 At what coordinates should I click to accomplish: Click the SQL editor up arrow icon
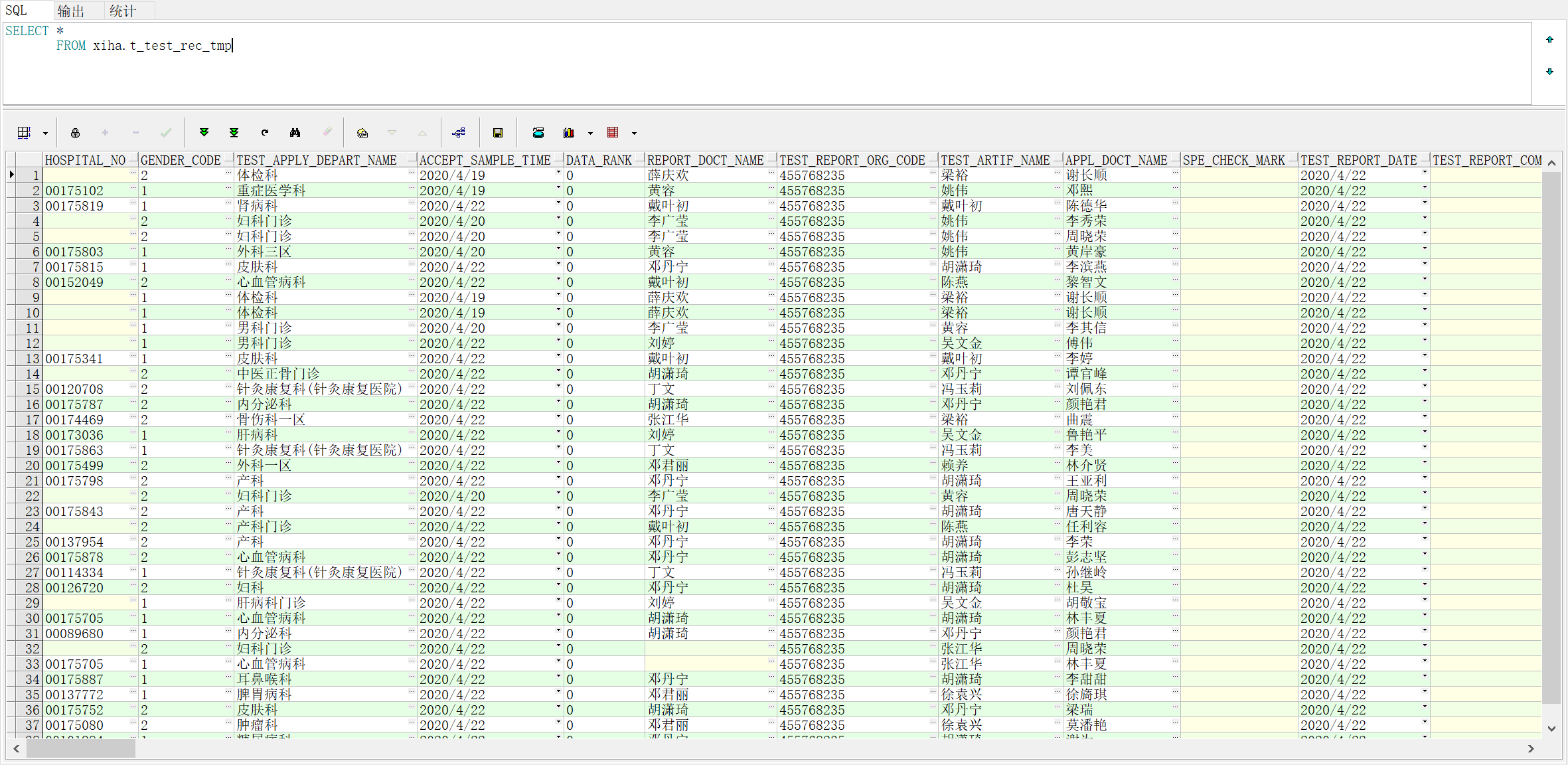point(1549,39)
